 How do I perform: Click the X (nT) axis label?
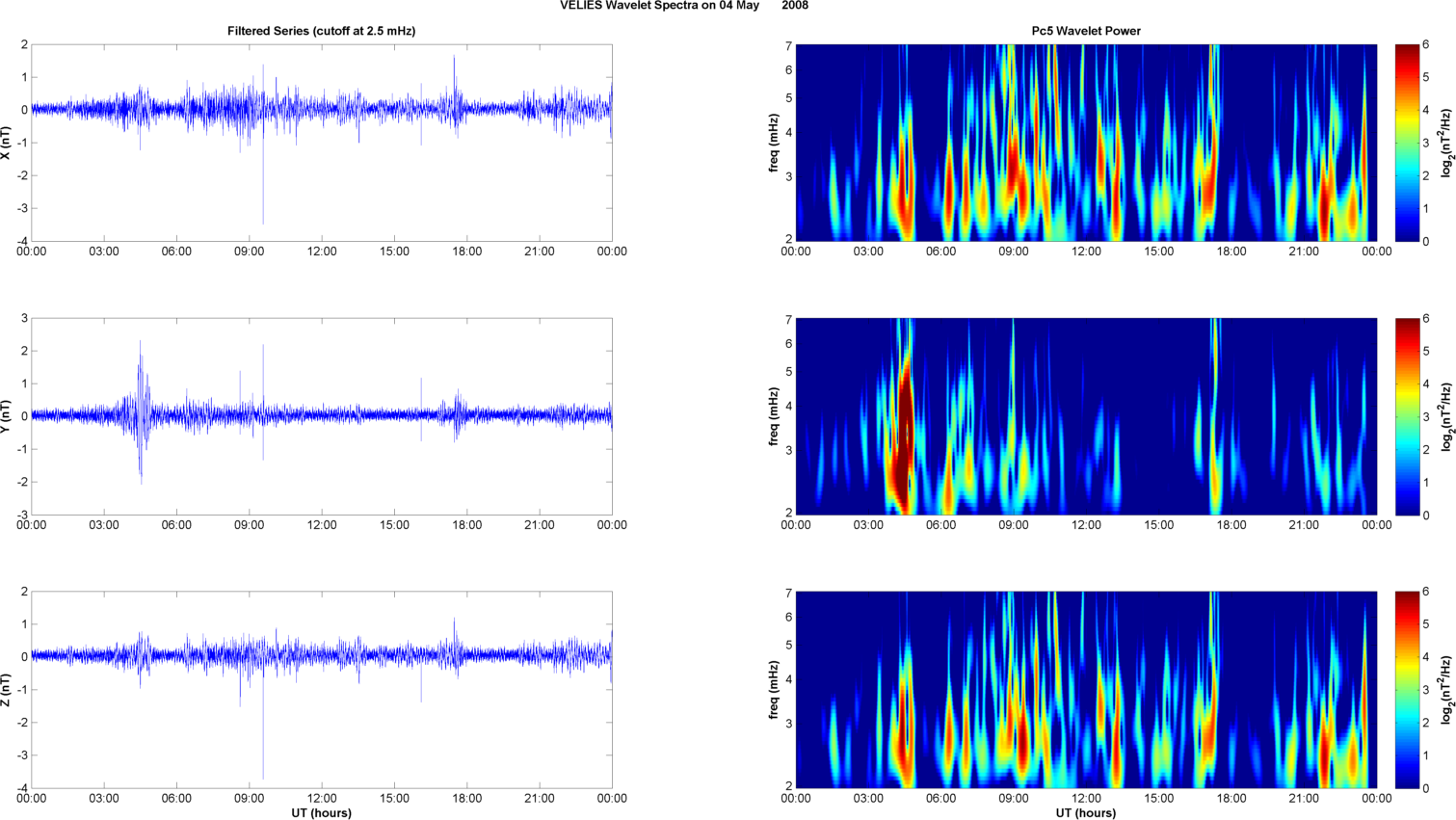pos(6,143)
